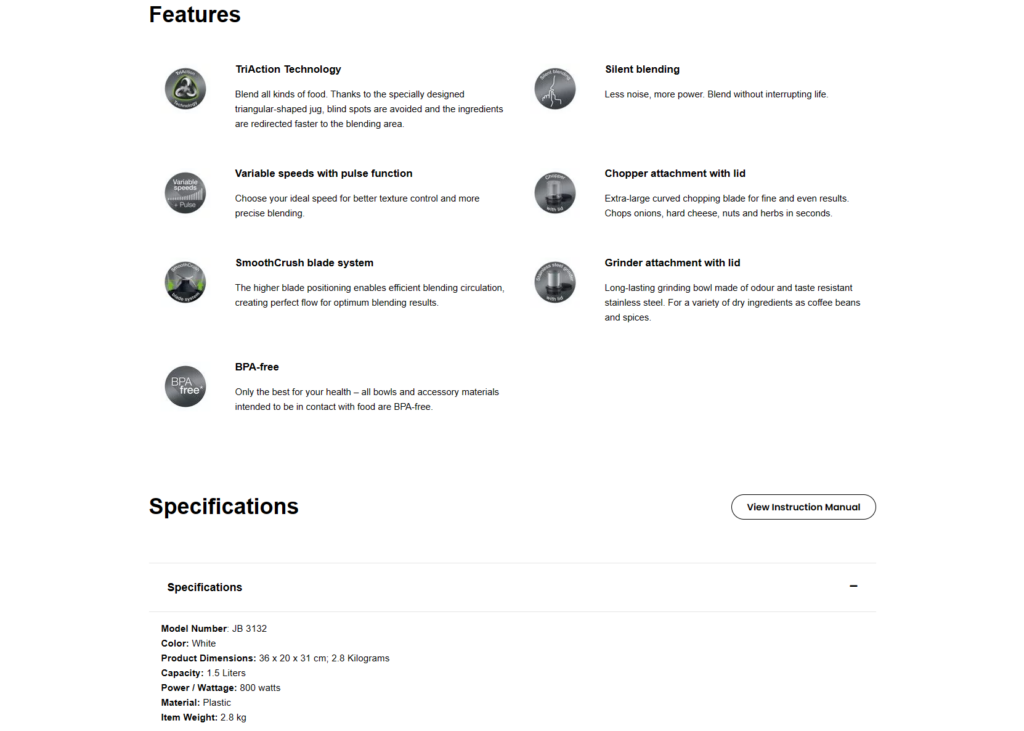The height and width of the screenshot is (731, 1024).
Task: Click Chopper attachment with lid heading
Action: [675, 174]
